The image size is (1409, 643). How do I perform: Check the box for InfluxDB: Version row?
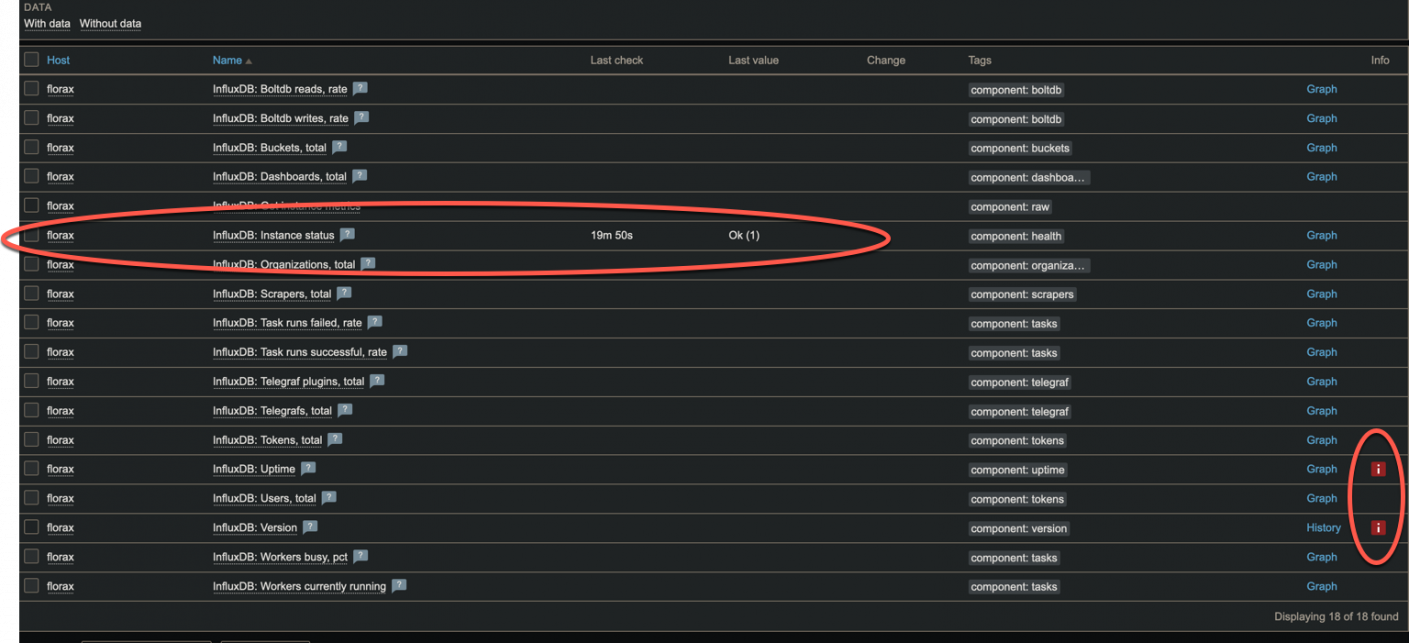pos(31,527)
